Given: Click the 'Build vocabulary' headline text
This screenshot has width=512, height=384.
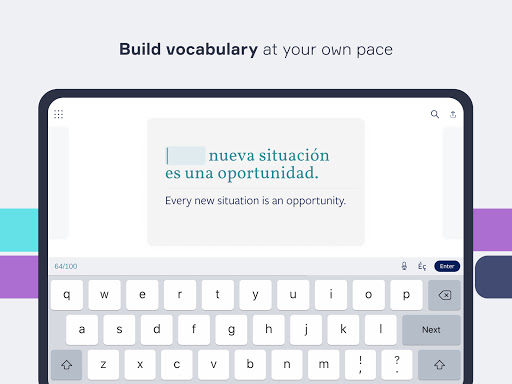Looking at the screenshot, I should coord(188,49).
